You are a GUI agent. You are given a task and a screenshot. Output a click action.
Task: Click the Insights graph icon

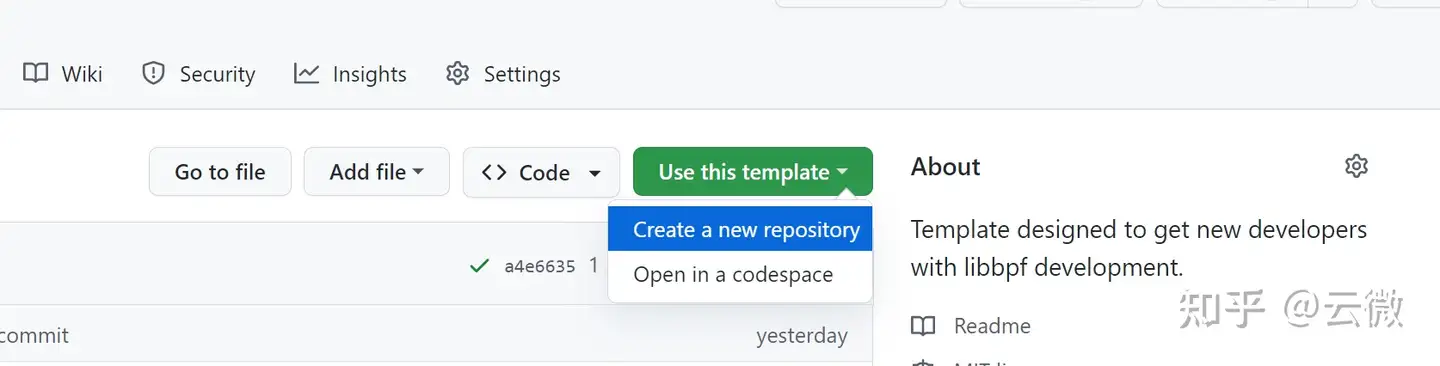(306, 73)
